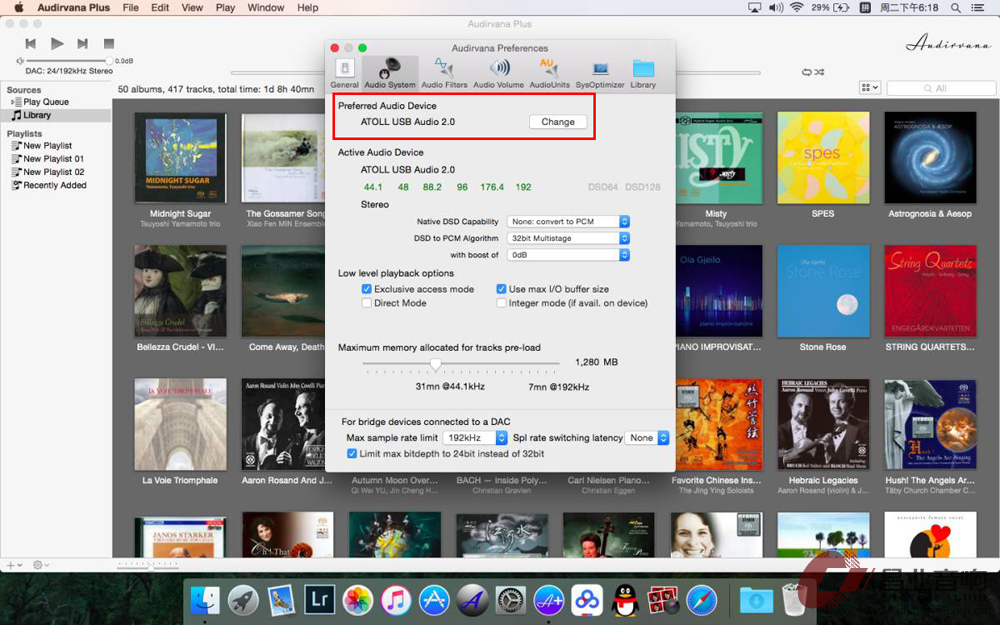Open the Native DSD Capability dropdown
The height and width of the screenshot is (625, 1000).
pos(568,221)
